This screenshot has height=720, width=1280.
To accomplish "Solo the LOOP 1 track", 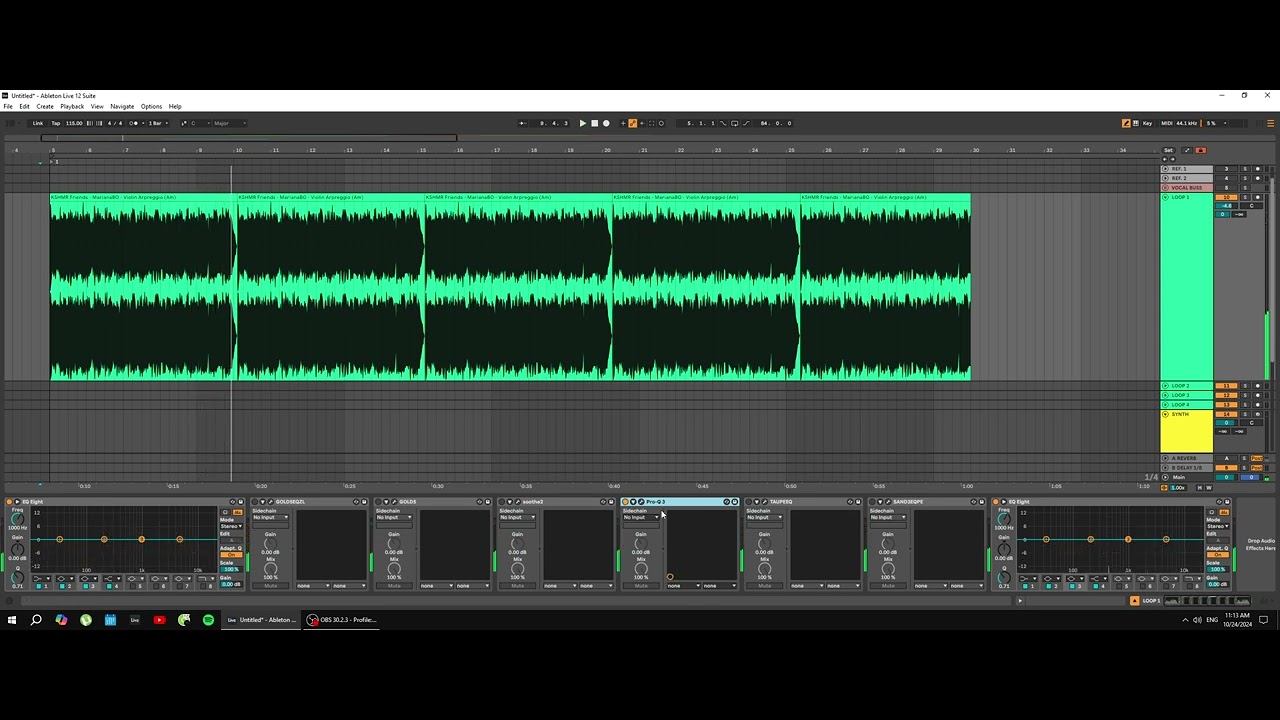I will 1245,197.
